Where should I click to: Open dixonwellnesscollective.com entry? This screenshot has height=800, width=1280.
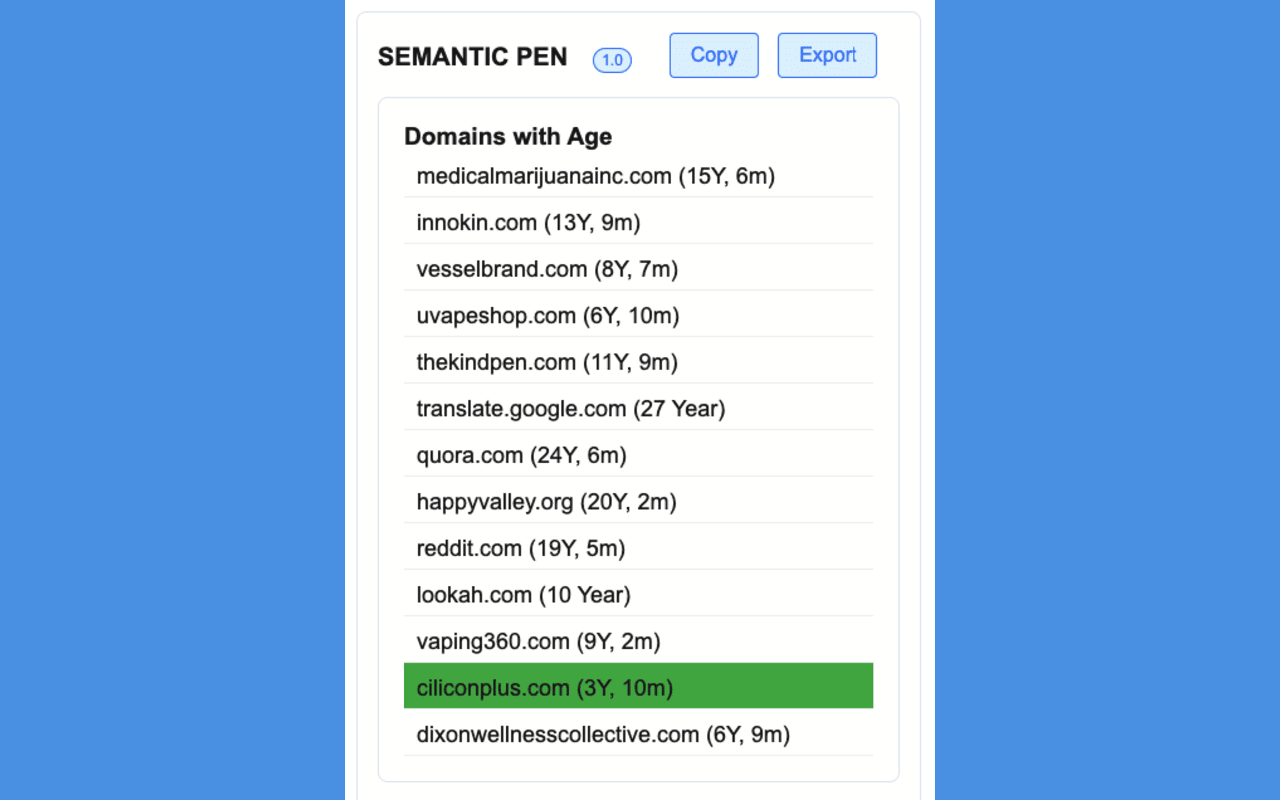coord(603,735)
